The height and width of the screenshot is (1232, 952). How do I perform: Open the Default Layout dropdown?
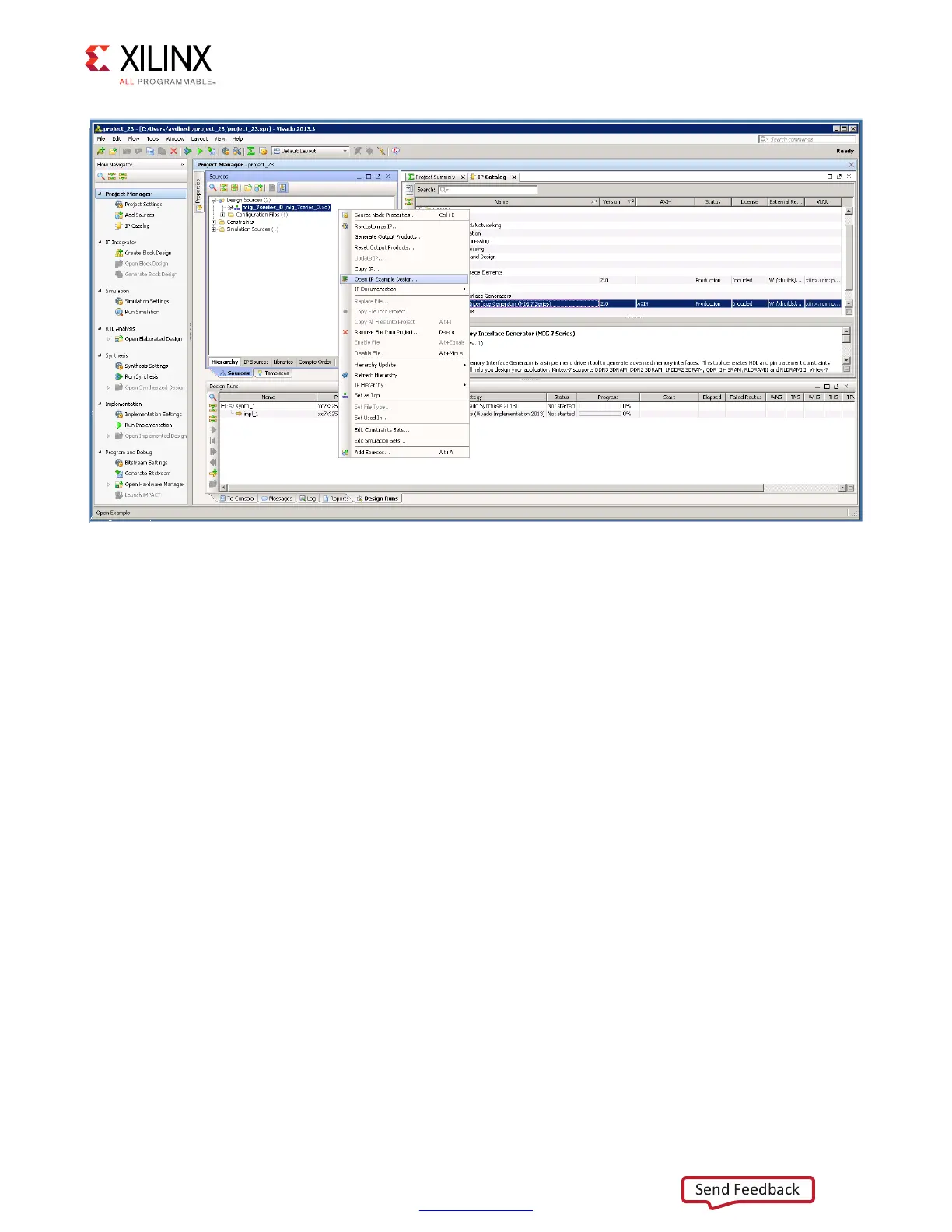(x=310, y=151)
